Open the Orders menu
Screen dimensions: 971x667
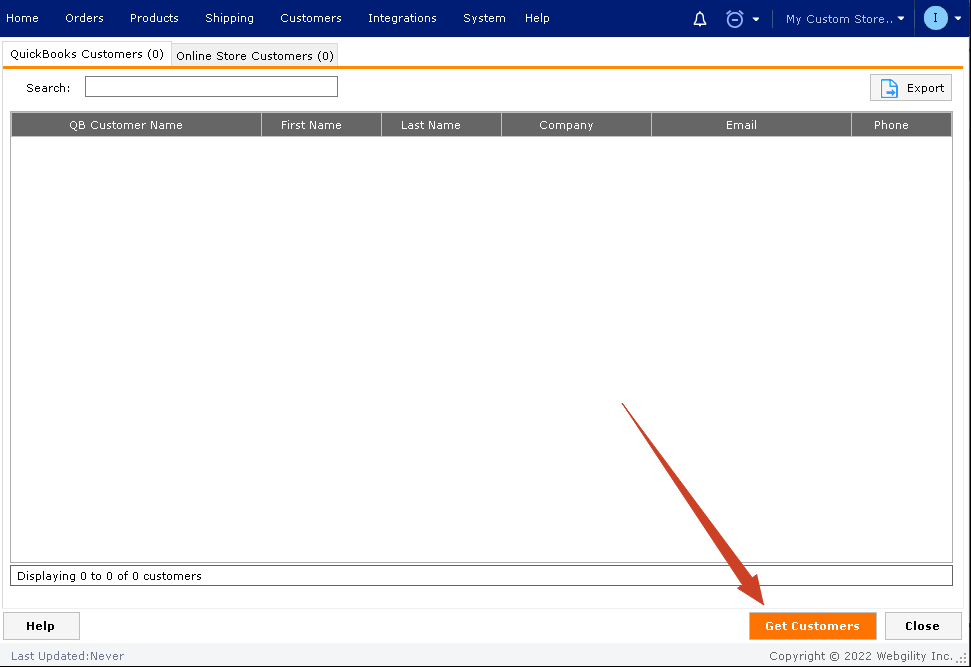coord(84,18)
